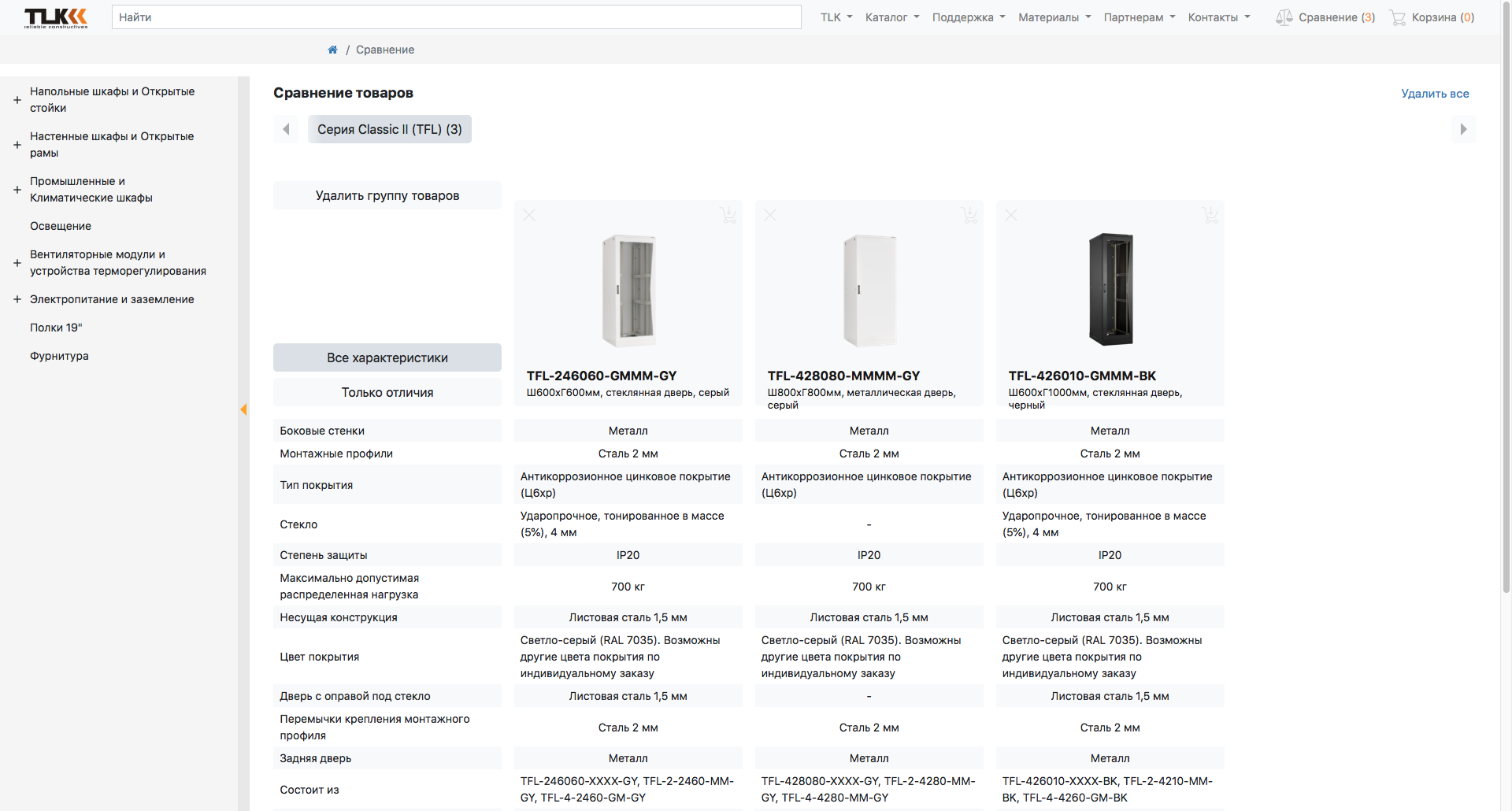Open the Сравнение (3) link
Image resolution: width=1512 pixels, height=811 pixels.
pyautogui.click(x=1336, y=17)
